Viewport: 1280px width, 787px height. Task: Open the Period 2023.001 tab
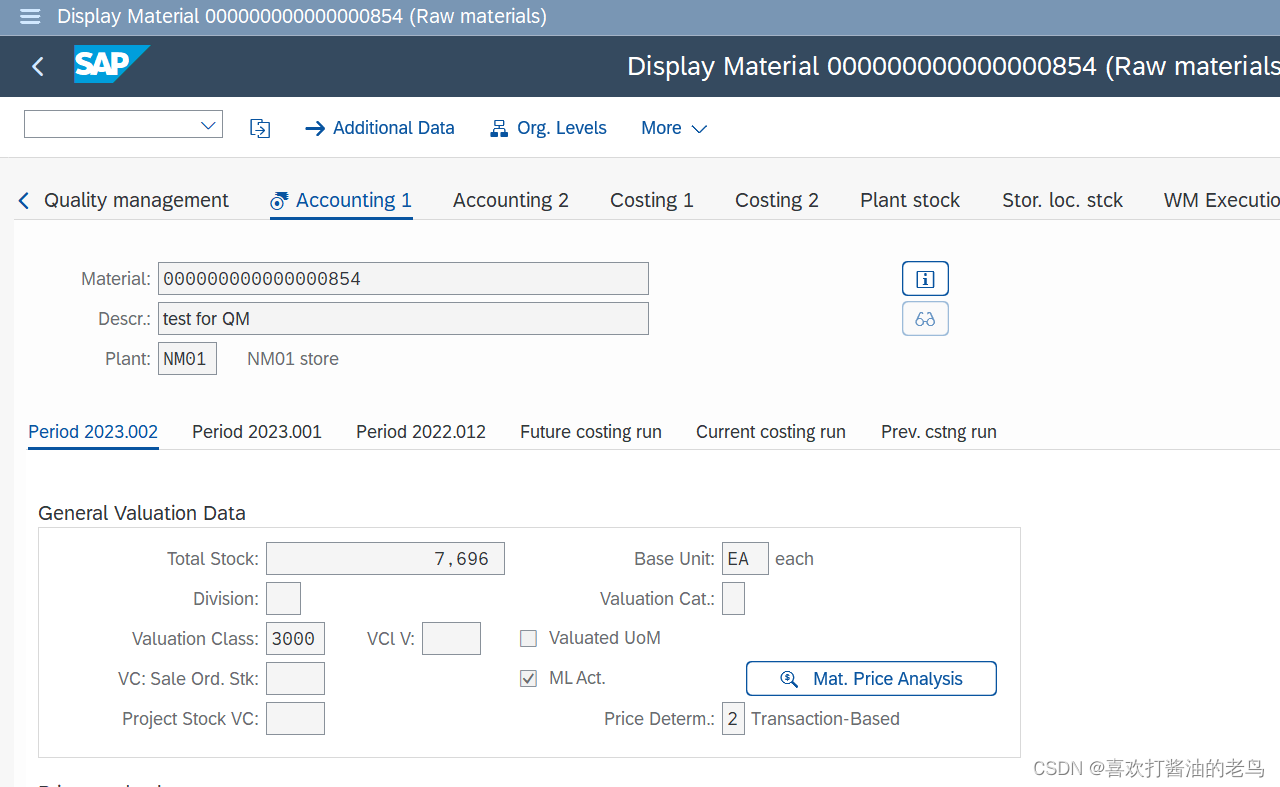pyautogui.click(x=256, y=431)
